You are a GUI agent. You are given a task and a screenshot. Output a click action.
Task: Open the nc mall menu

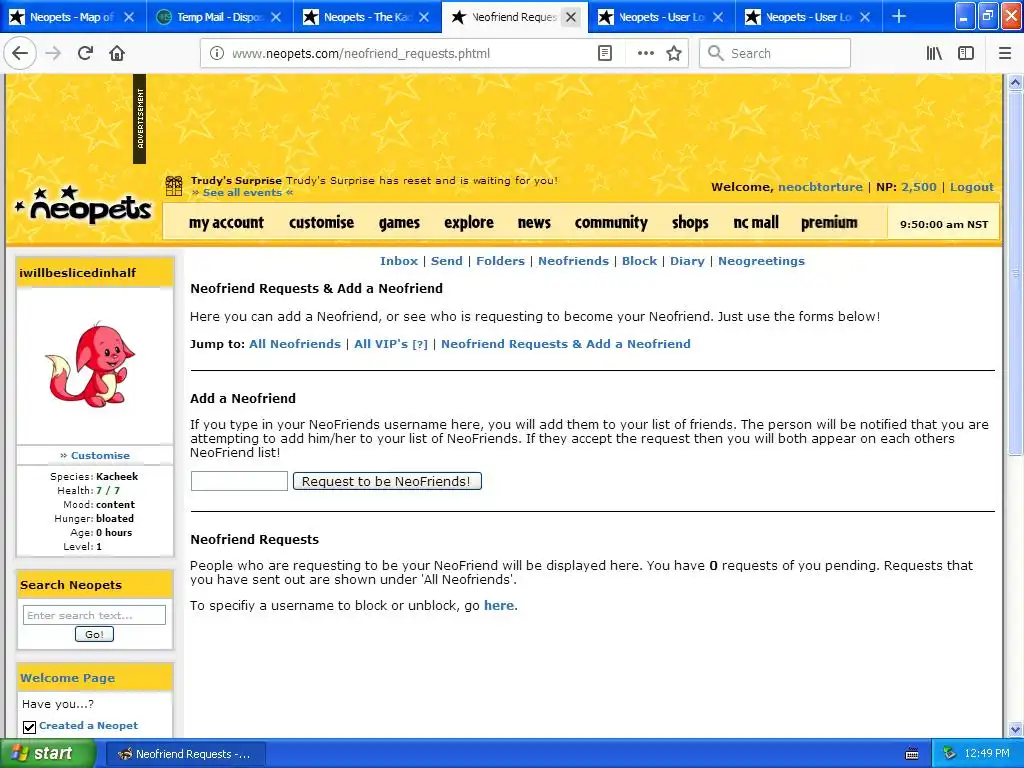pos(756,223)
